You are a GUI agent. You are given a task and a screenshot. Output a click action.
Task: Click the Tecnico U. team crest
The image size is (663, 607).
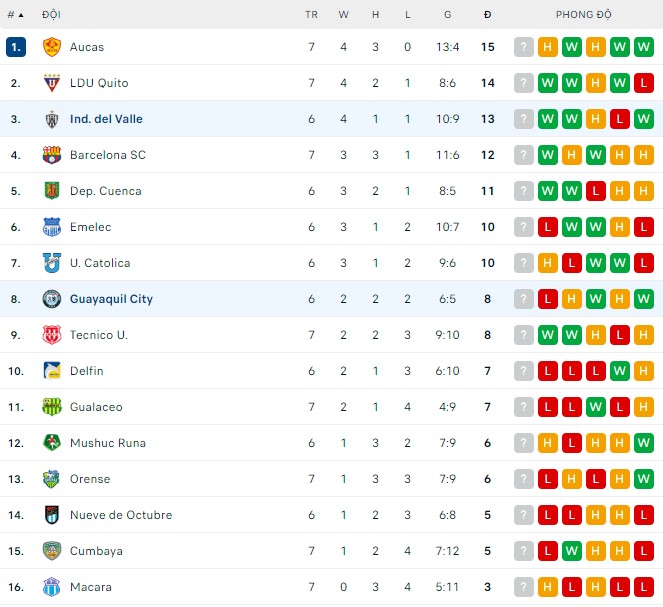coord(52,335)
